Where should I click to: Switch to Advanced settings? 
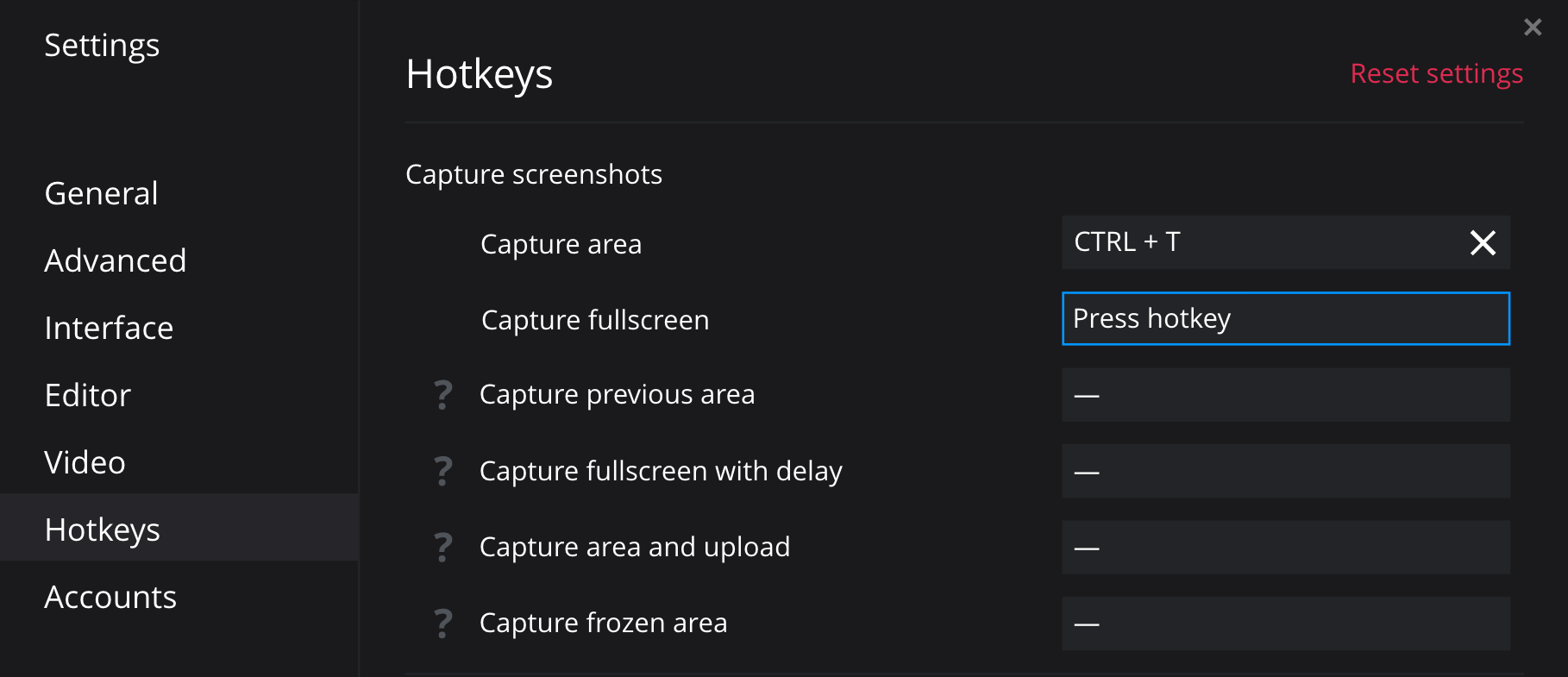pos(116,260)
